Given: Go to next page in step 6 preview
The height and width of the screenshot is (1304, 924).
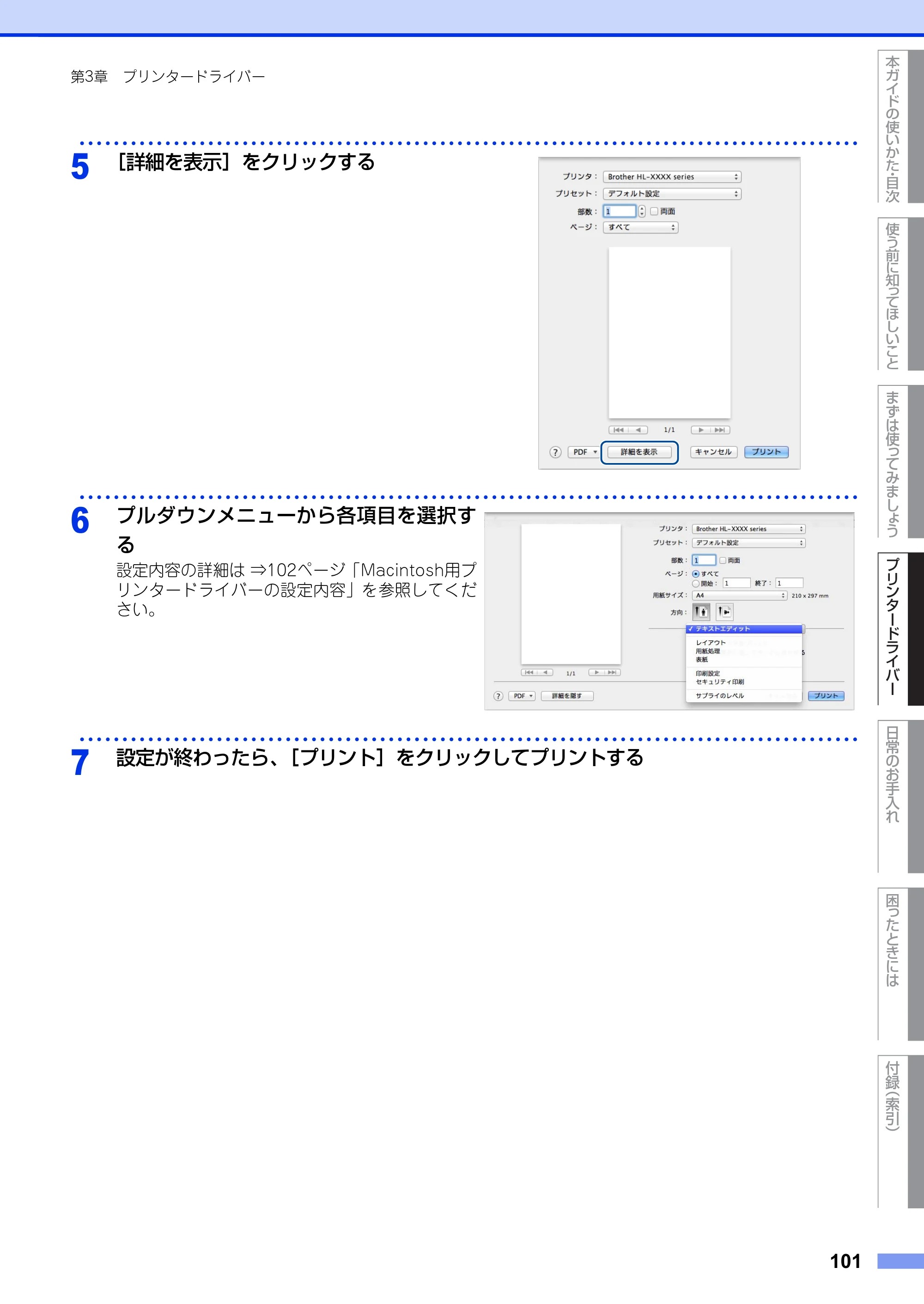Looking at the screenshot, I should [x=597, y=672].
